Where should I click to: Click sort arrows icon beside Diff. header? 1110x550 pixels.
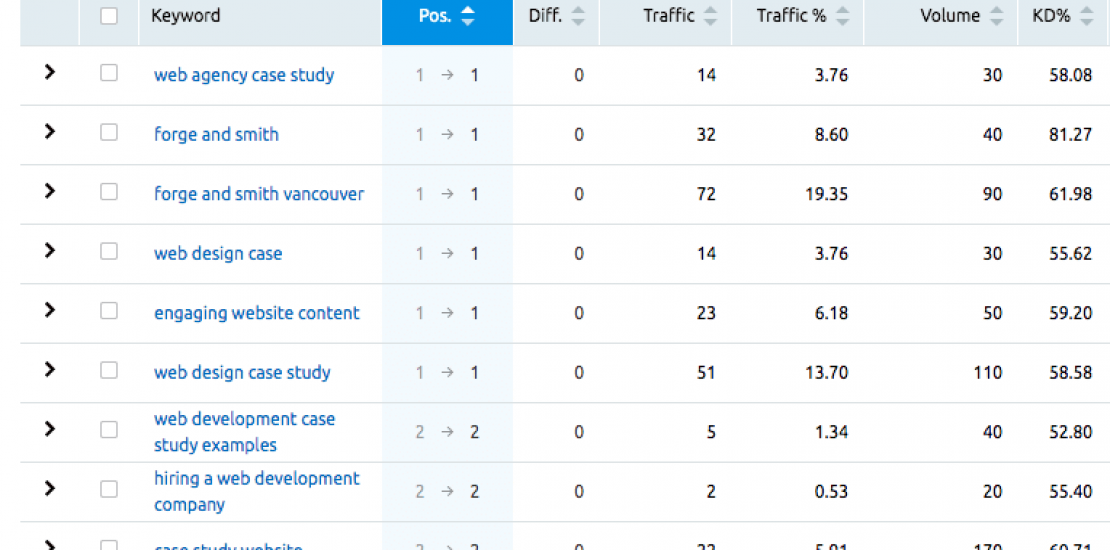pyautogui.click(x=578, y=16)
